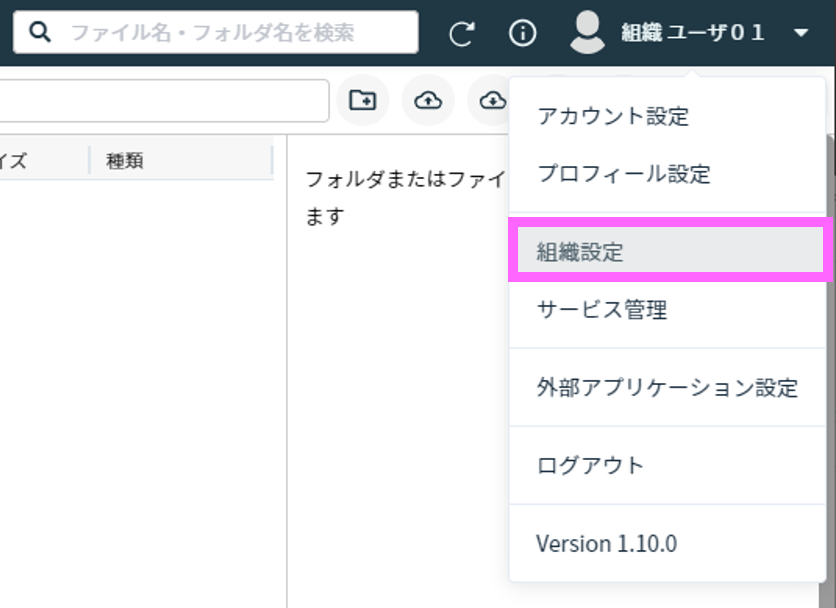Collapse the user menu dropdown arrow
The width and height of the screenshot is (836, 608).
[x=801, y=33]
